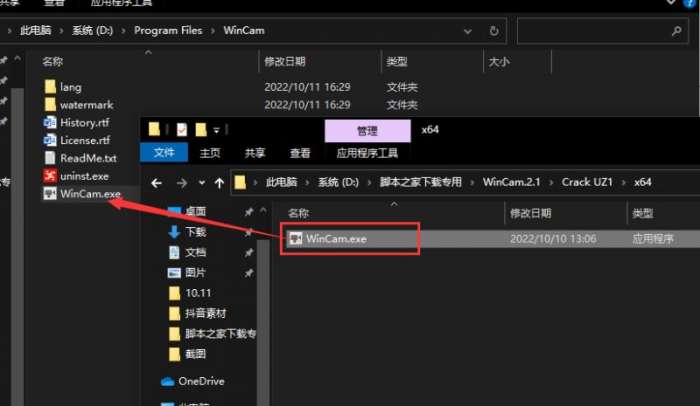Open the 应用程序工具 tab in x64 window
Image resolution: width=700 pixels, height=406 pixels.
tap(367, 153)
